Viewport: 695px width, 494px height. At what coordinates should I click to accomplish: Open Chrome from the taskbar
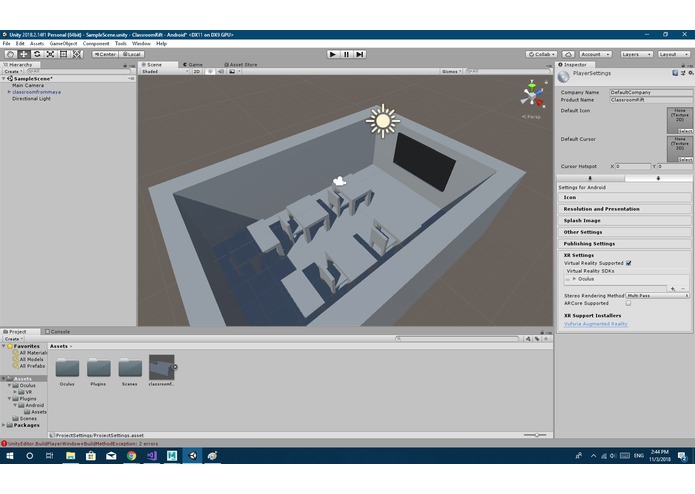(131, 455)
